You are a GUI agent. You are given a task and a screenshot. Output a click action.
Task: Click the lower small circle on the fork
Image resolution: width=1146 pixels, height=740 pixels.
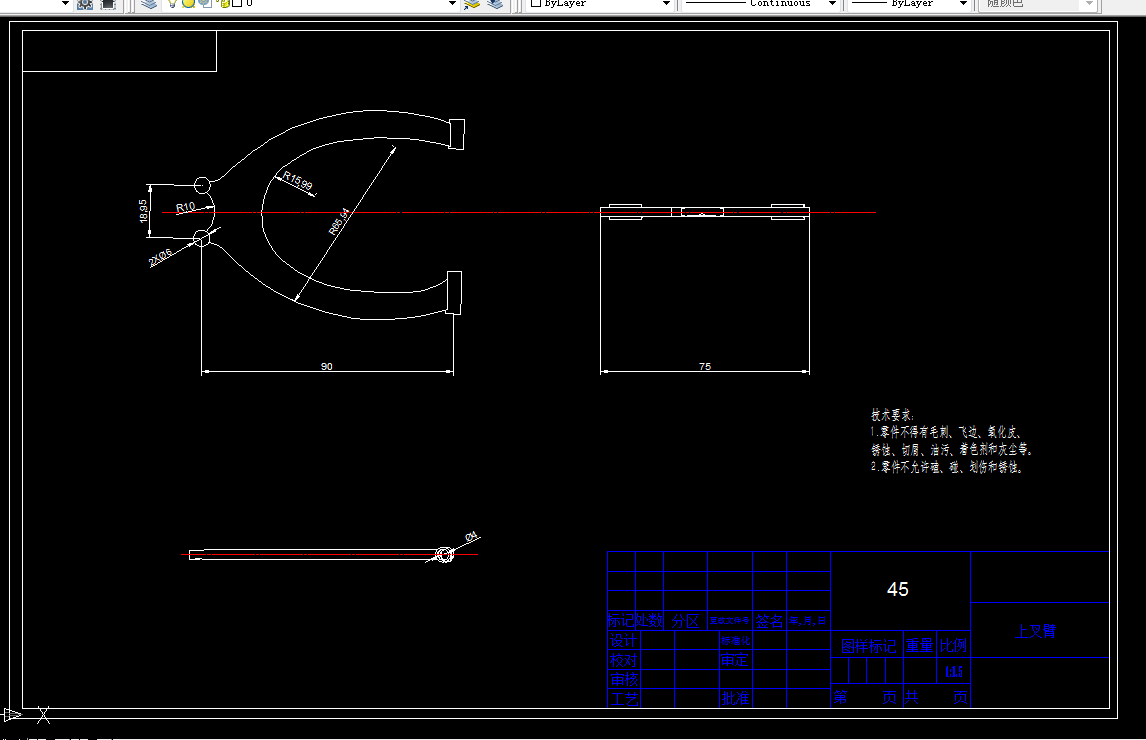pos(202,238)
